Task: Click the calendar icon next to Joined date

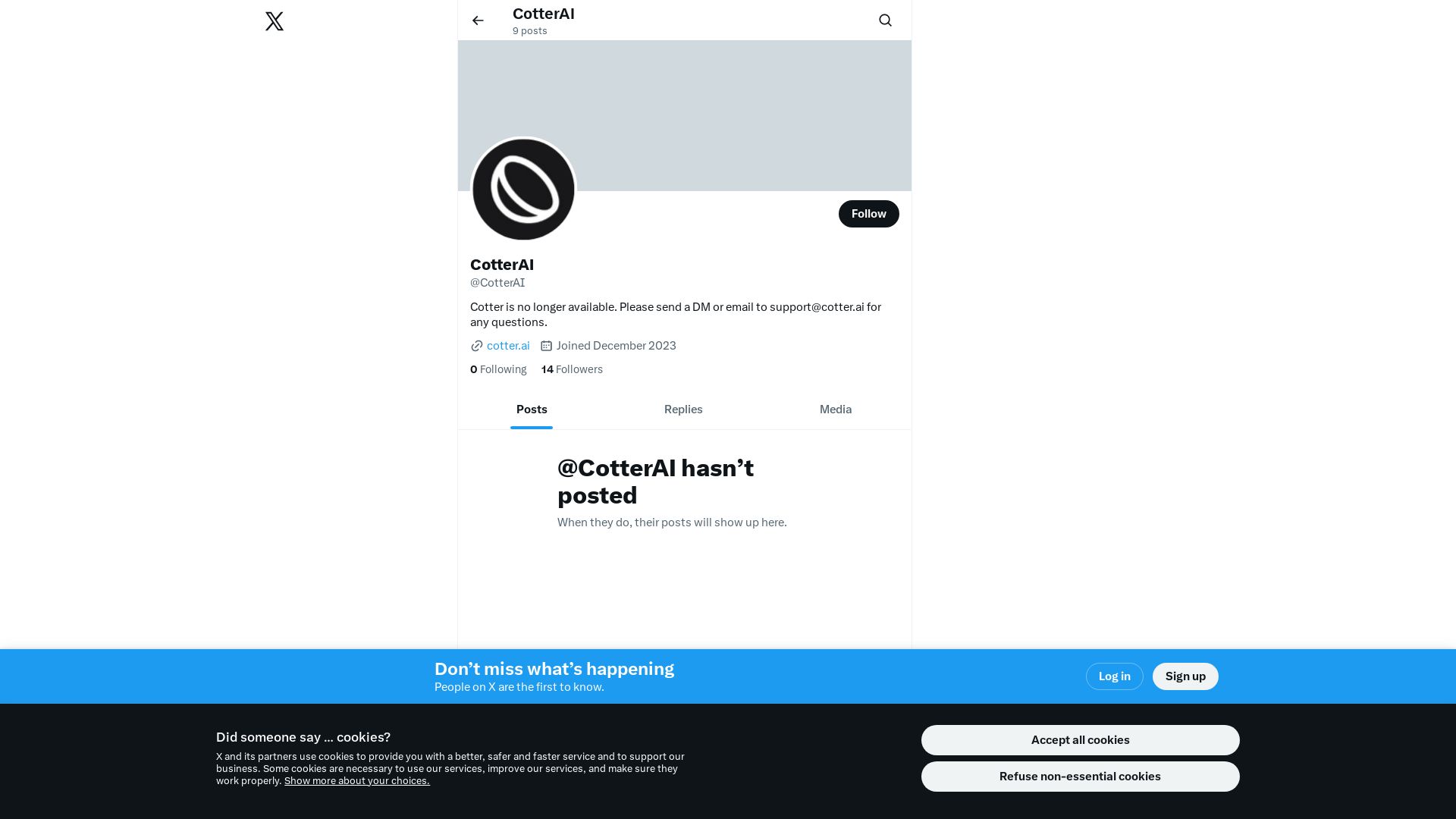Action: (x=546, y=346)
